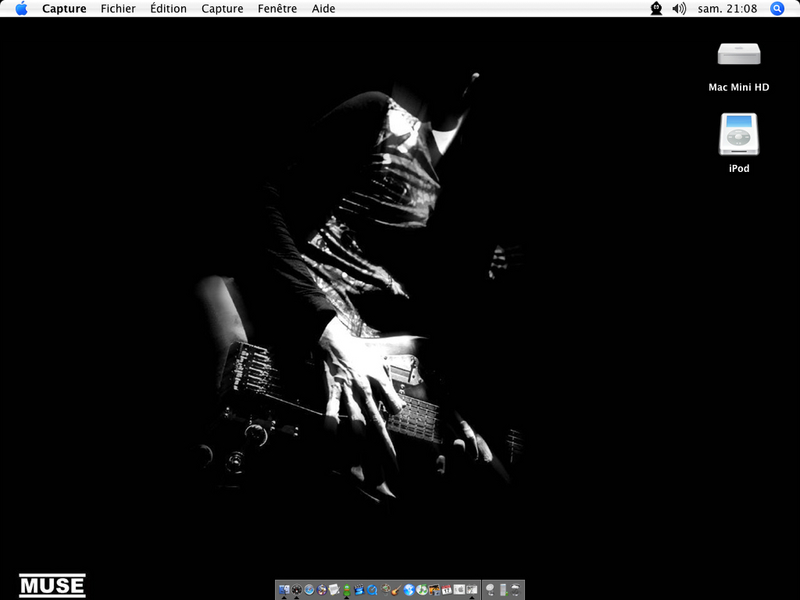Screen dimensions: 800x600
Task: Open Safari from the Dock
Action: point(309,590)
